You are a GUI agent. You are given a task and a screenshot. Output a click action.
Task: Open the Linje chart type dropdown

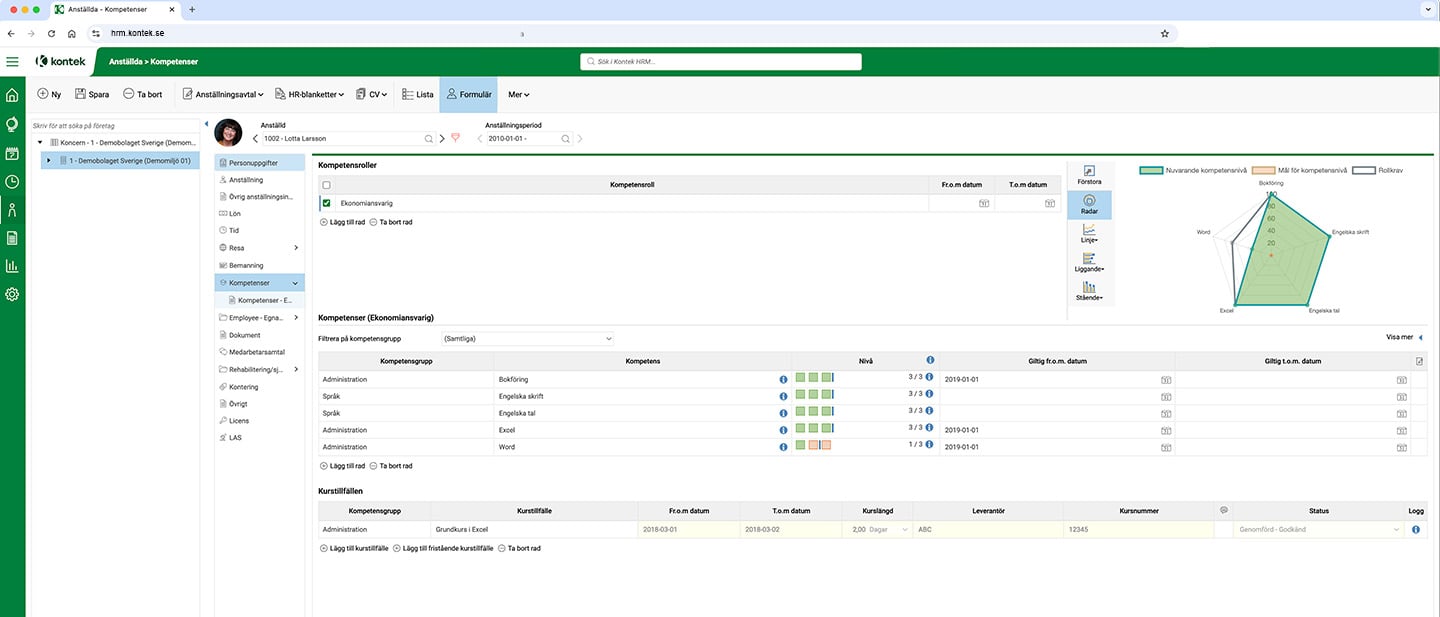point(1089,235)
